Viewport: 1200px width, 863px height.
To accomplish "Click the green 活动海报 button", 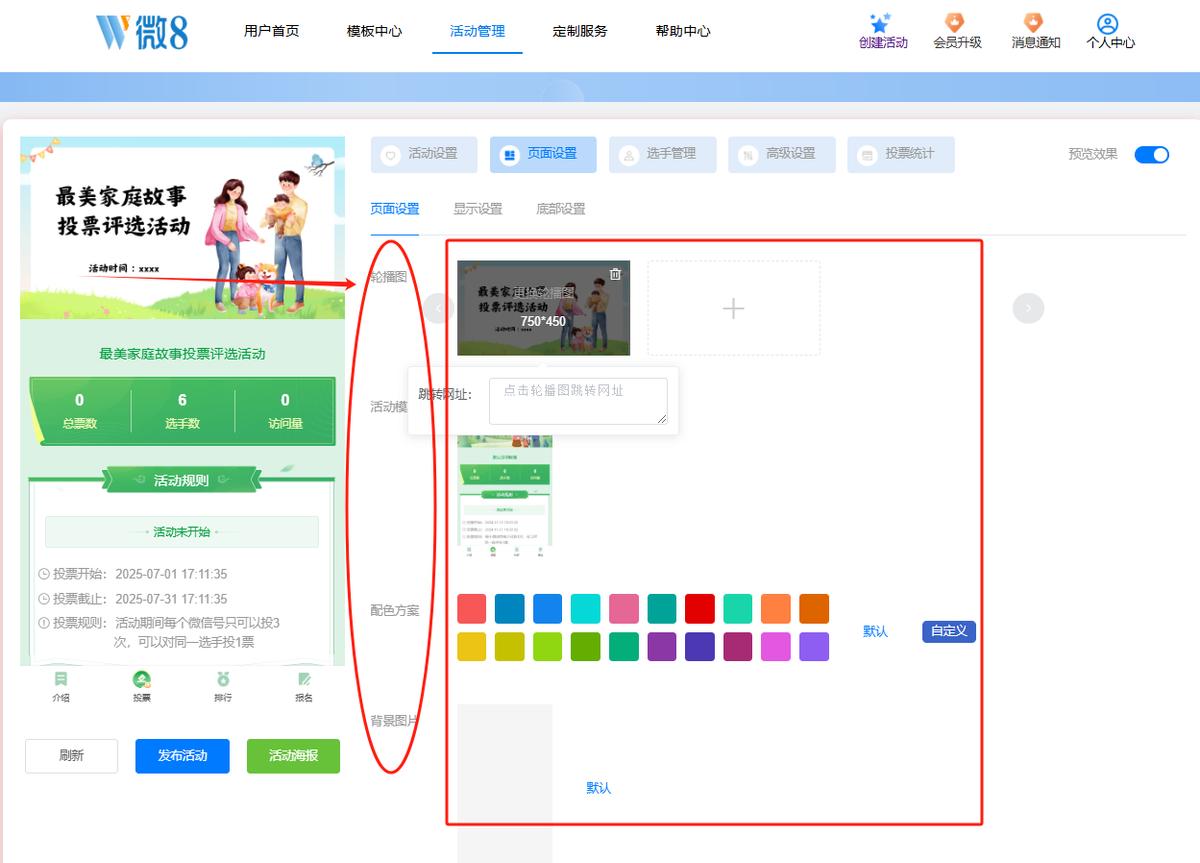I will pyautogui.click(x=293, y=756).
